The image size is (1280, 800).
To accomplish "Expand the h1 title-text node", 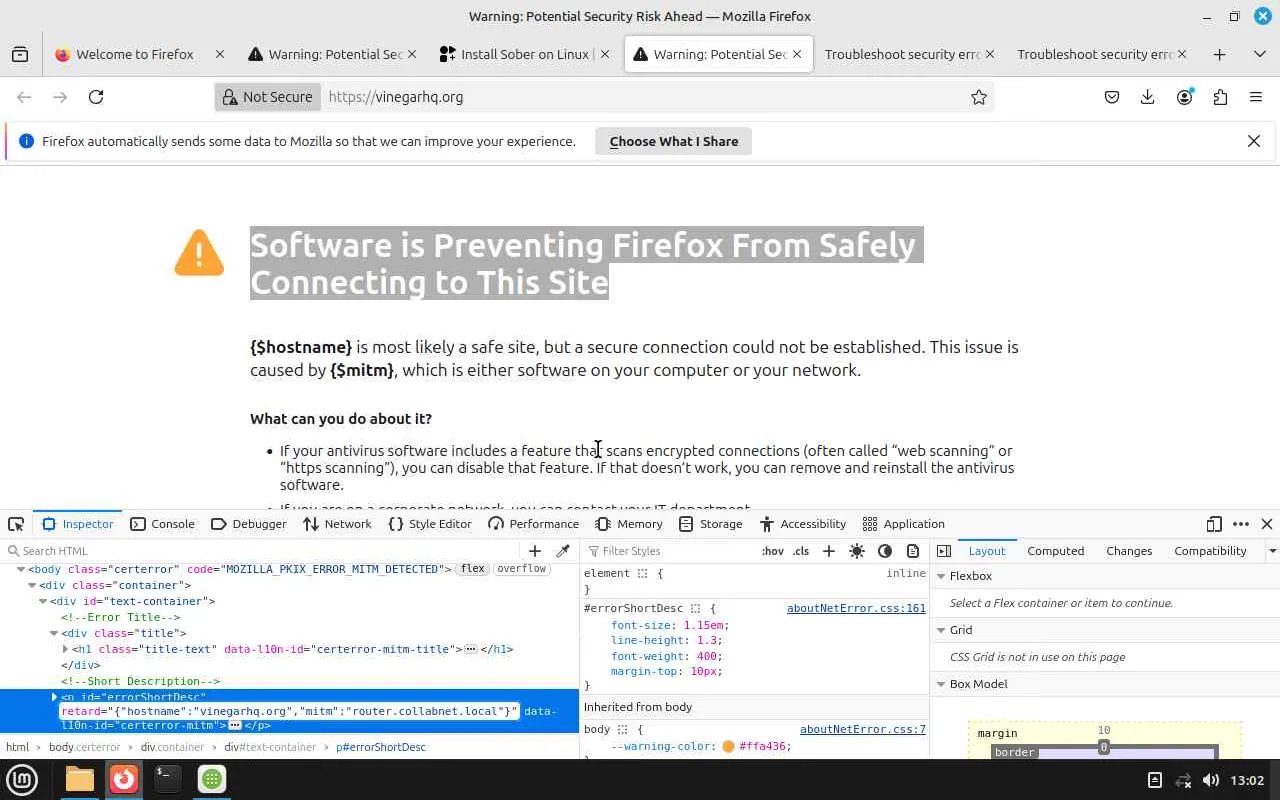I will (65, 649).
